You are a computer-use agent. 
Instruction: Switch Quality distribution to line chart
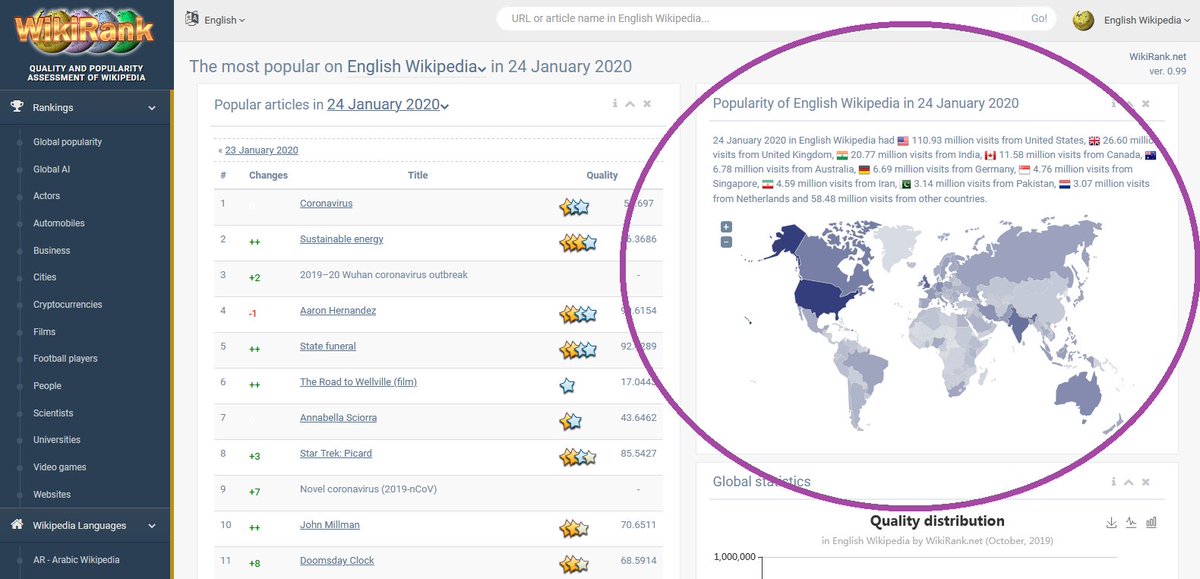click(x=1131, y=522)
